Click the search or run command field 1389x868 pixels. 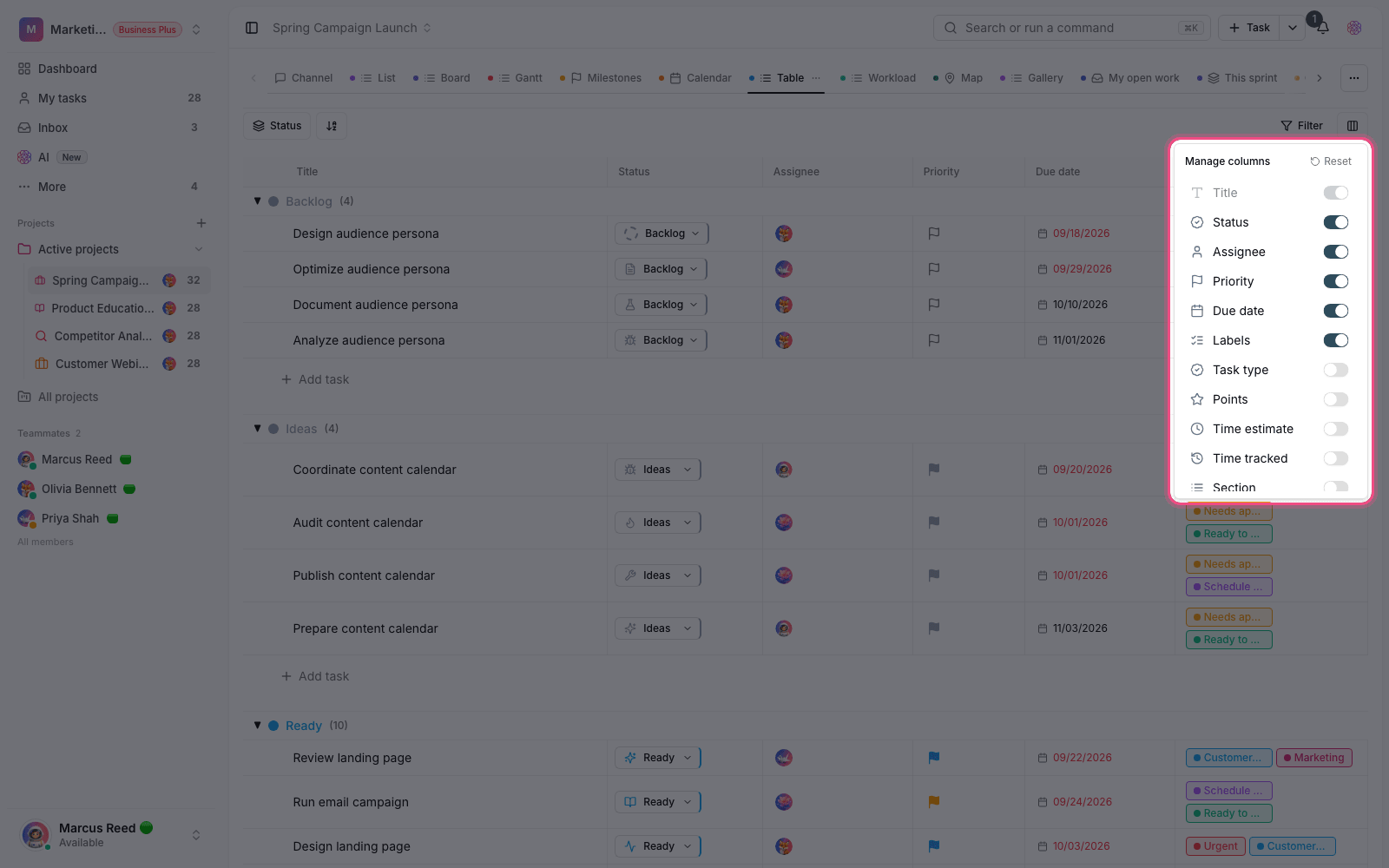(1072, 28)
